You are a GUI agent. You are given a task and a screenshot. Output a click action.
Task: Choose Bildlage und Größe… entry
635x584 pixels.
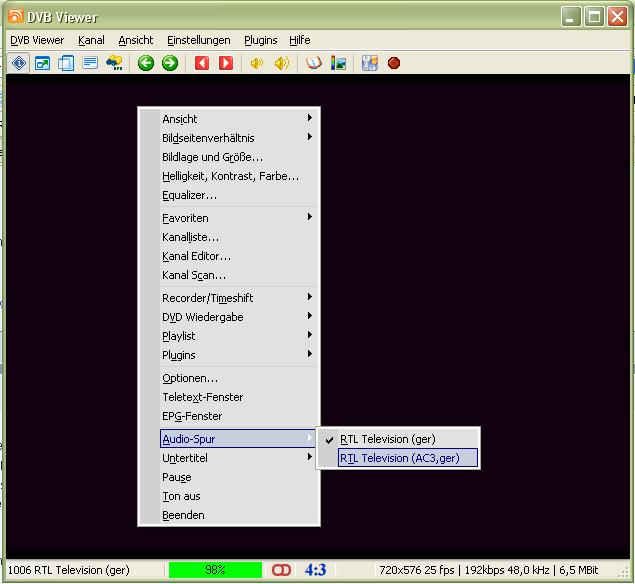coord(238,157)
